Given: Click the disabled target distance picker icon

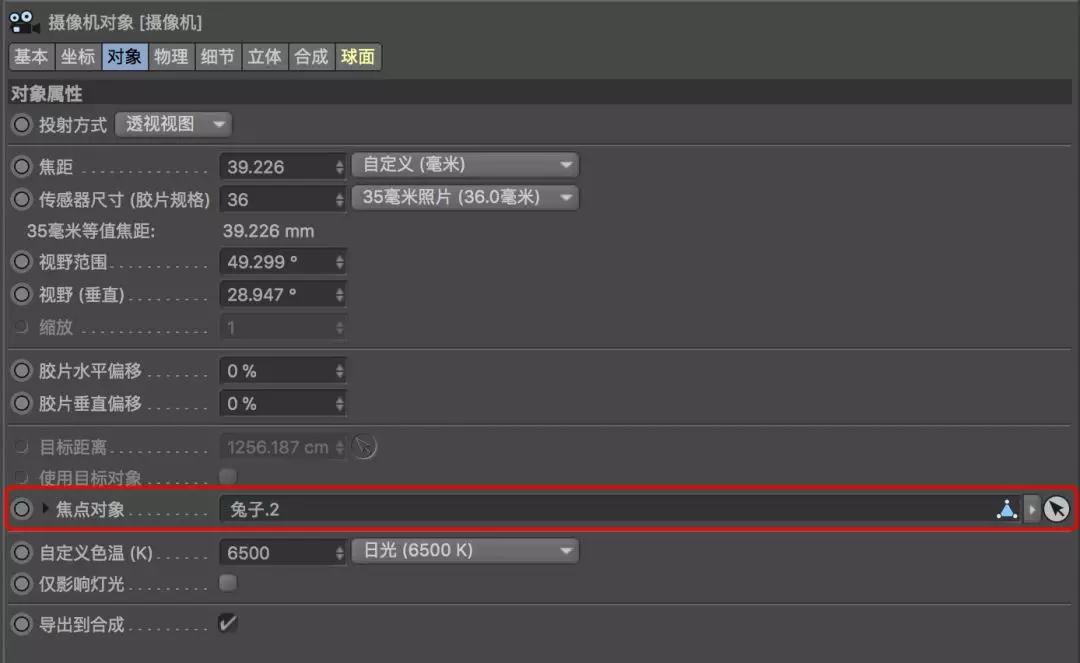Looking at the screenshot, I should click(x=364, y=447).
